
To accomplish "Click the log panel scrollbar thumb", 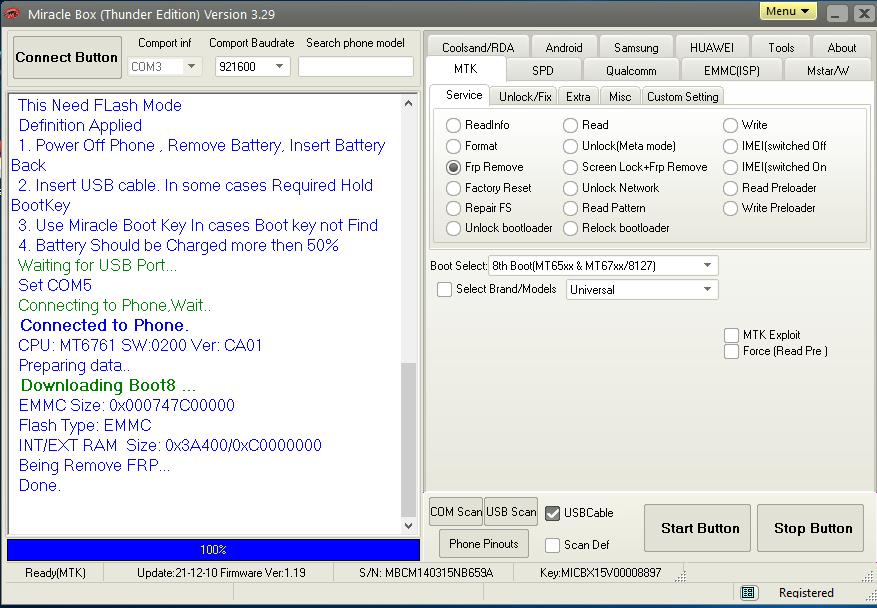I will [x=408, y=440].
